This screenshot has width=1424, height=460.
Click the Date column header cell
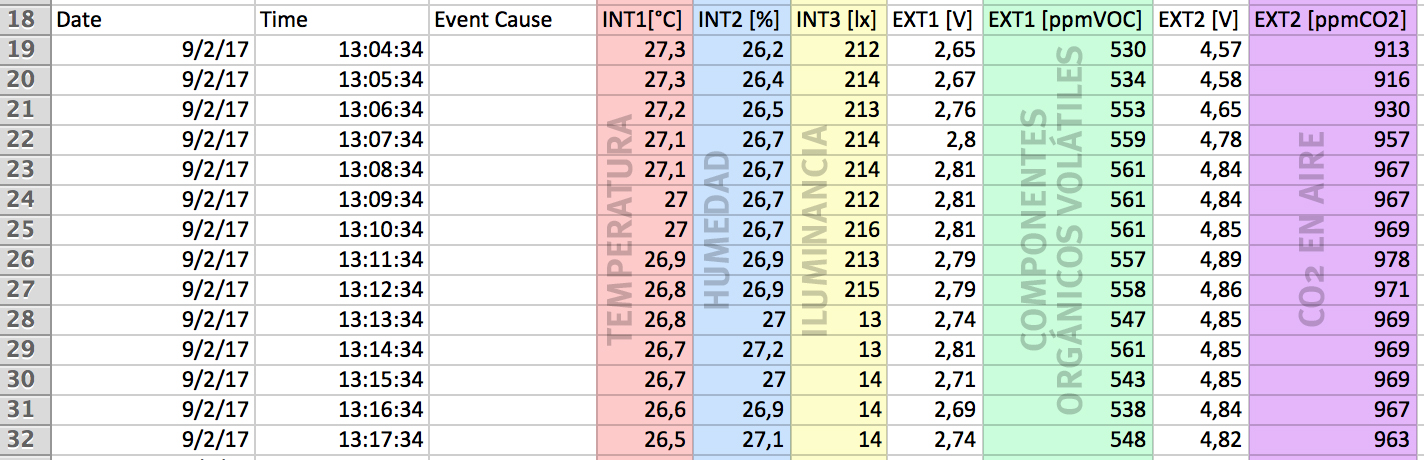coord(152,20)
